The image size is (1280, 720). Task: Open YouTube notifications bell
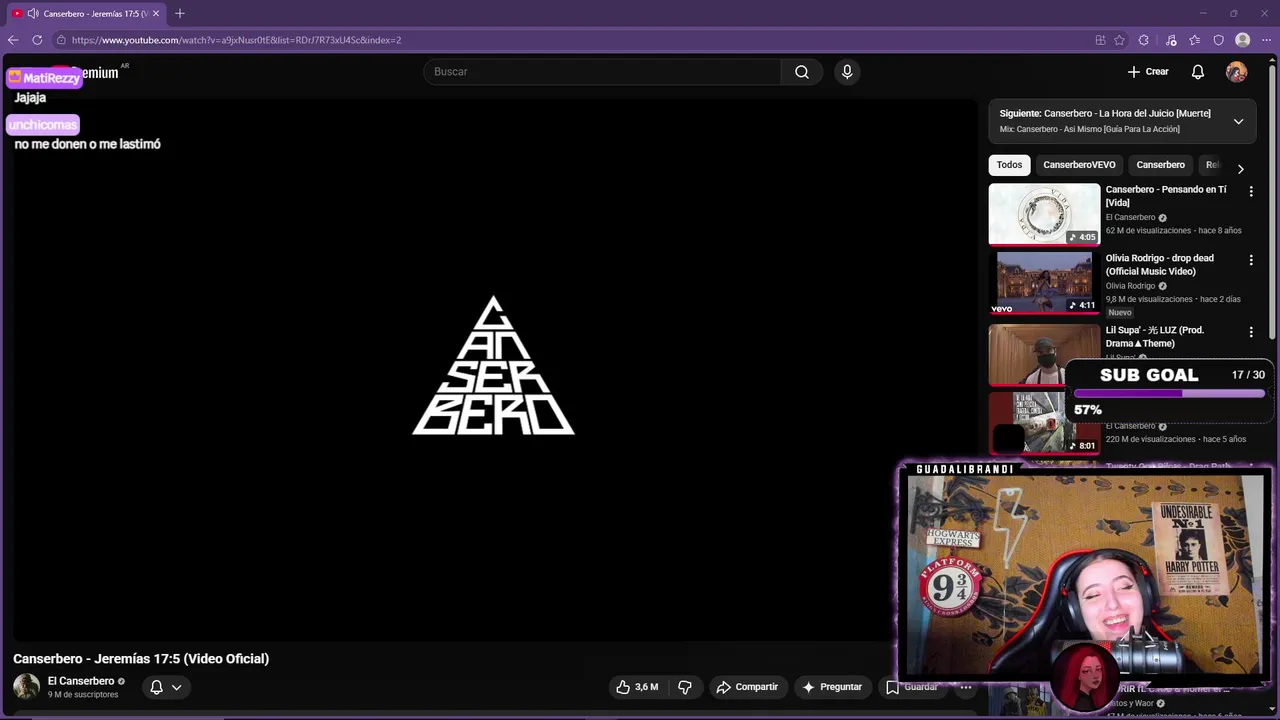[x=1198, y=72]
